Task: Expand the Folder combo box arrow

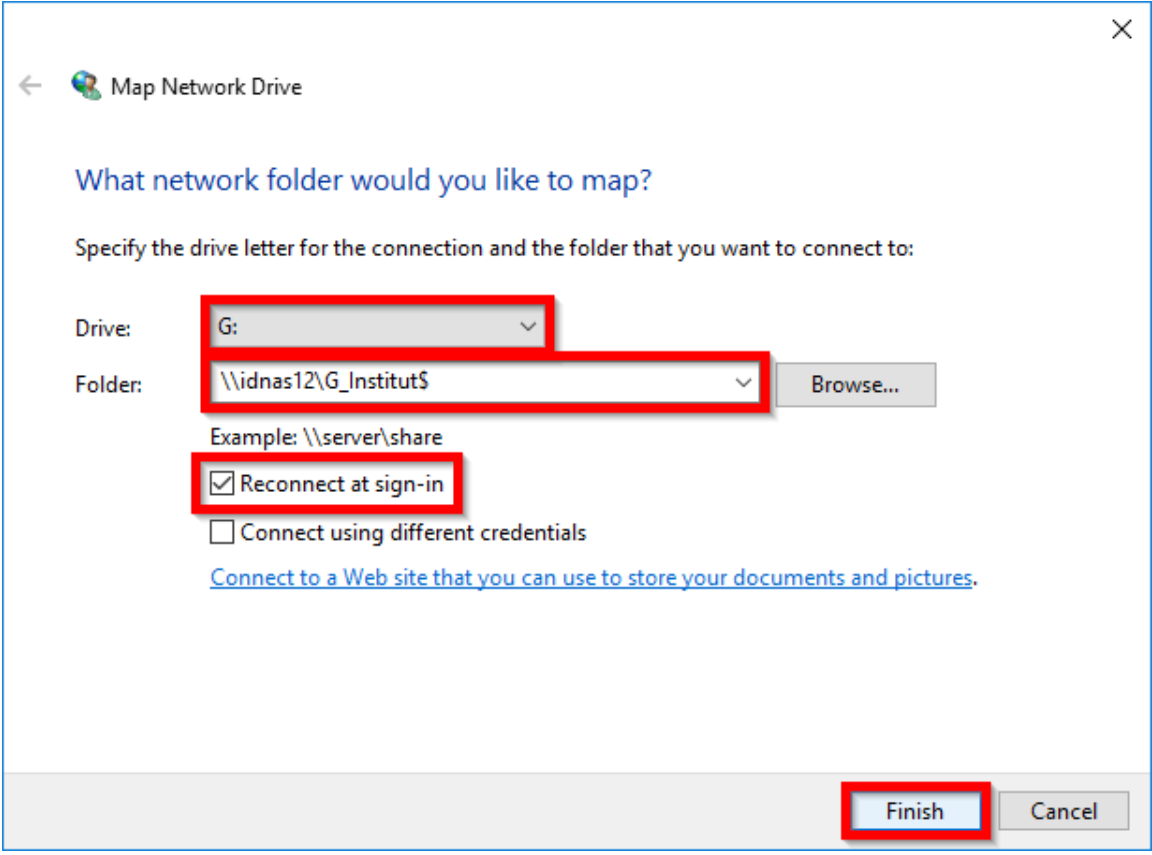Action: click(743, 383)
